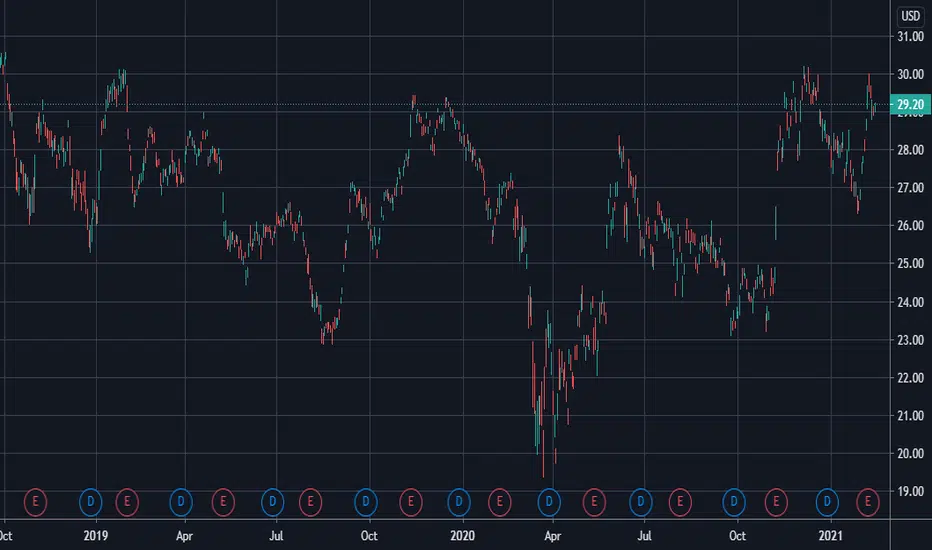Viewport: 932px width, 550px height.
Task: Click the 29.20 current price label
Action: tap(910, 105)
